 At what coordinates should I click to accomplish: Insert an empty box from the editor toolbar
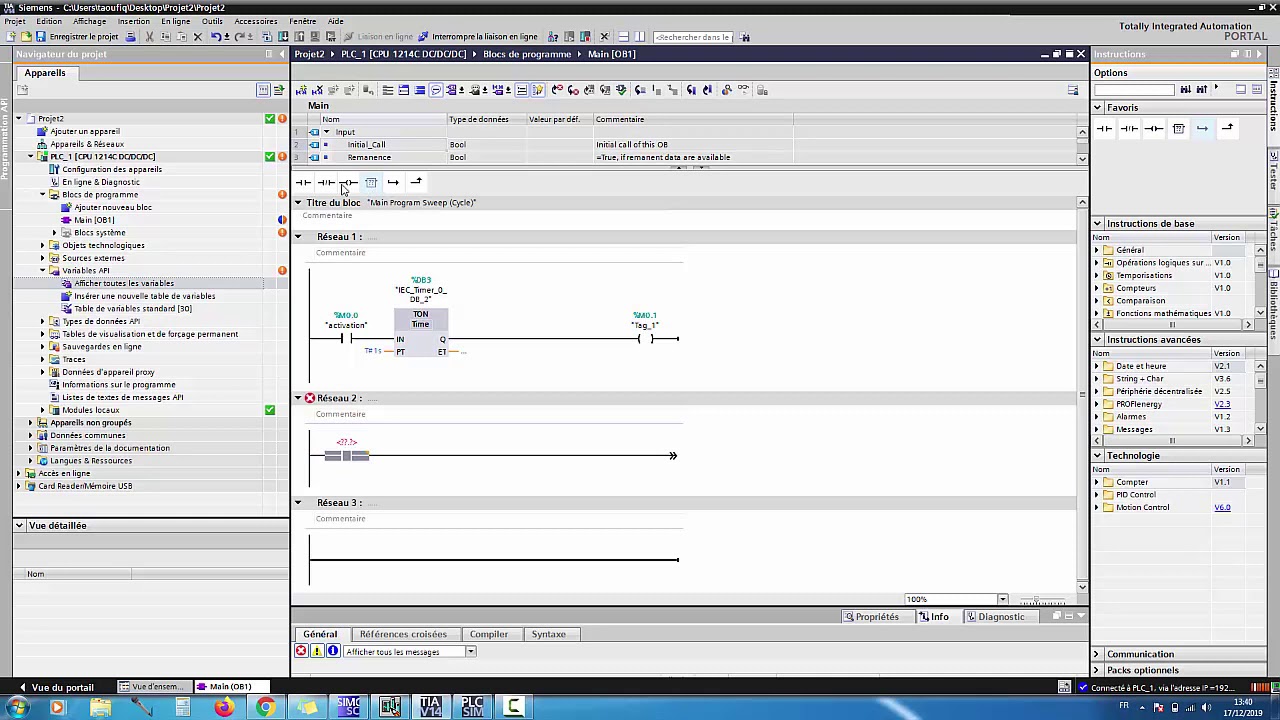(x=371, y=182)
